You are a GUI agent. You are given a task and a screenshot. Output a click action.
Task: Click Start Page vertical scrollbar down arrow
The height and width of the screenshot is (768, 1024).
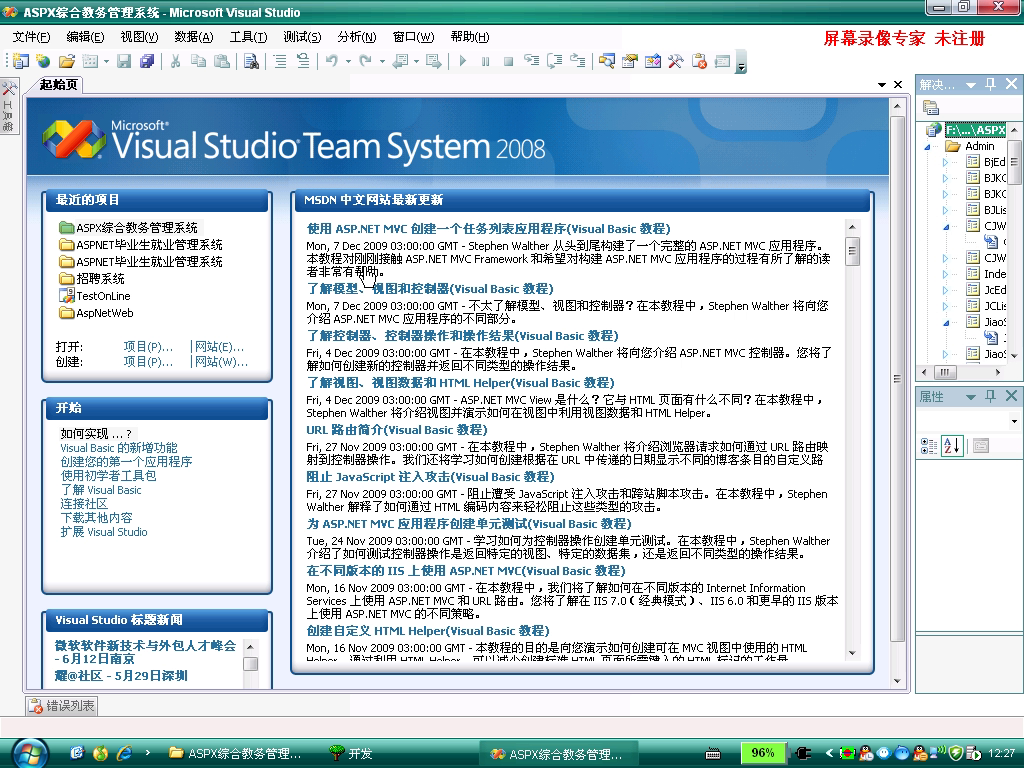click(897, 680)
